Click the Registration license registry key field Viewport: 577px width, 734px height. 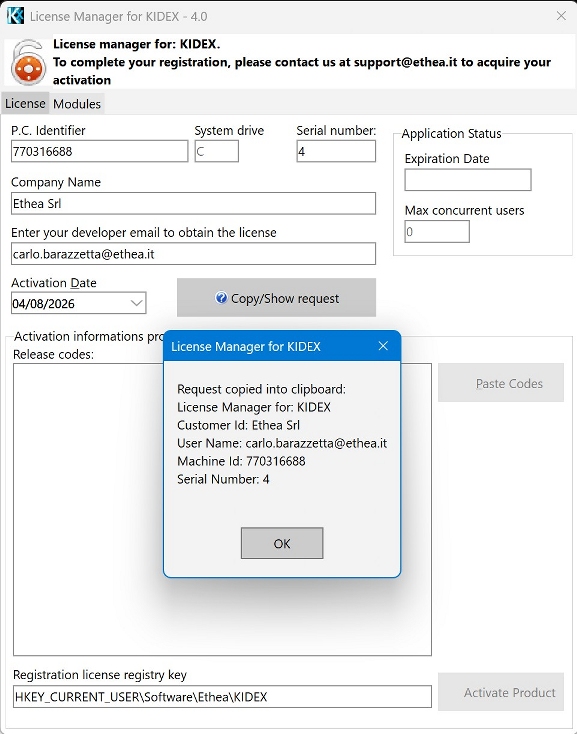222,697
